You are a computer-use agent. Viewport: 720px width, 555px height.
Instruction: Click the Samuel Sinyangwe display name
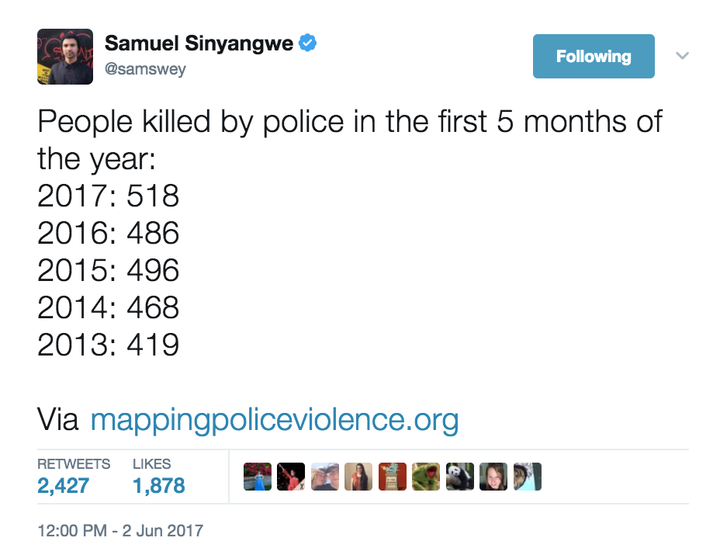199,44
